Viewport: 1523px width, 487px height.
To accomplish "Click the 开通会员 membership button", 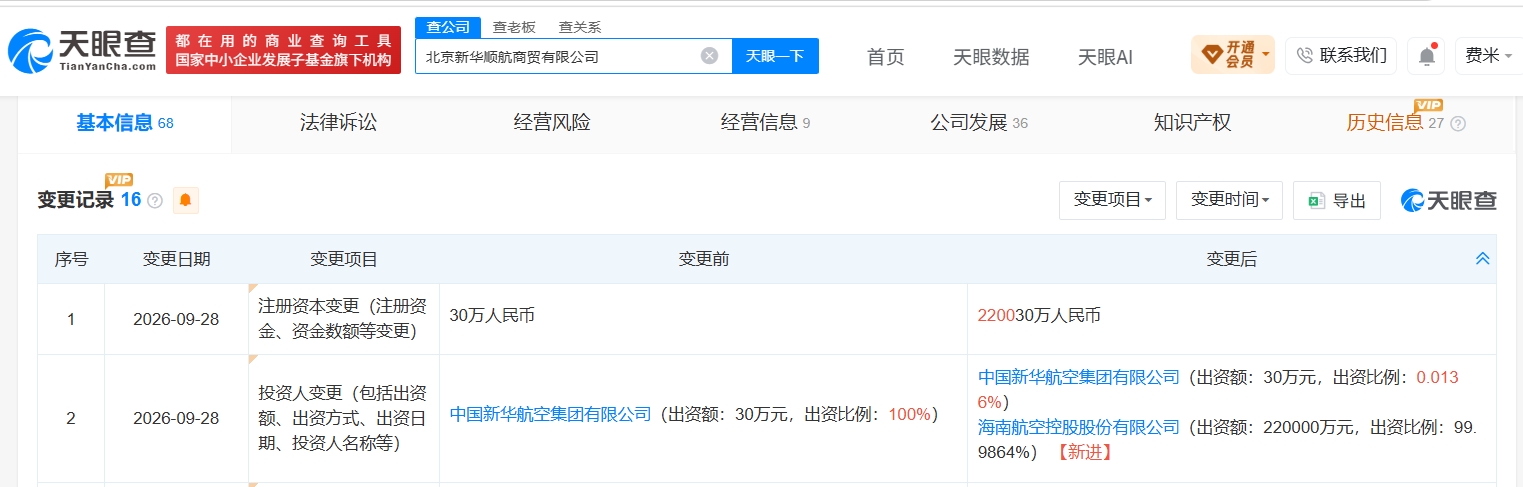I will click(1233, 55).
